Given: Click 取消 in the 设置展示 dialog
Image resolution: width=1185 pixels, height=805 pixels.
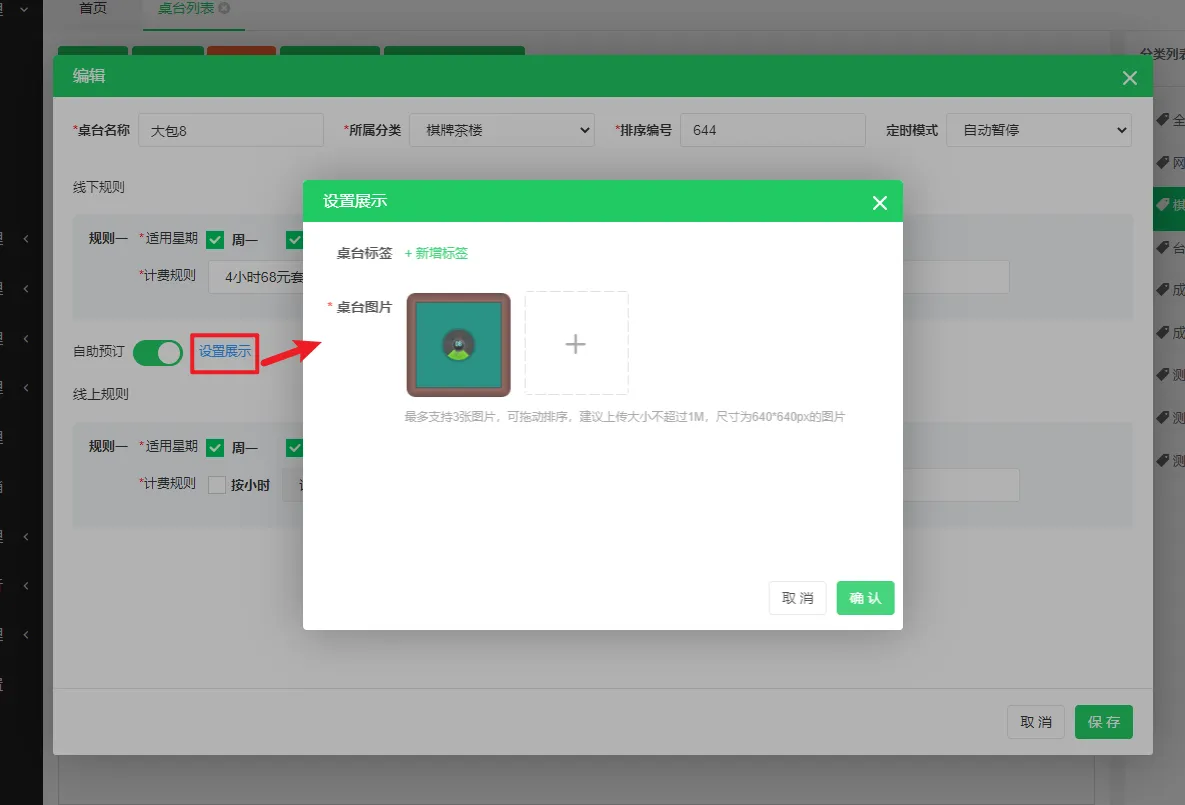Looking at the screenshot, I should pos(797,598).
